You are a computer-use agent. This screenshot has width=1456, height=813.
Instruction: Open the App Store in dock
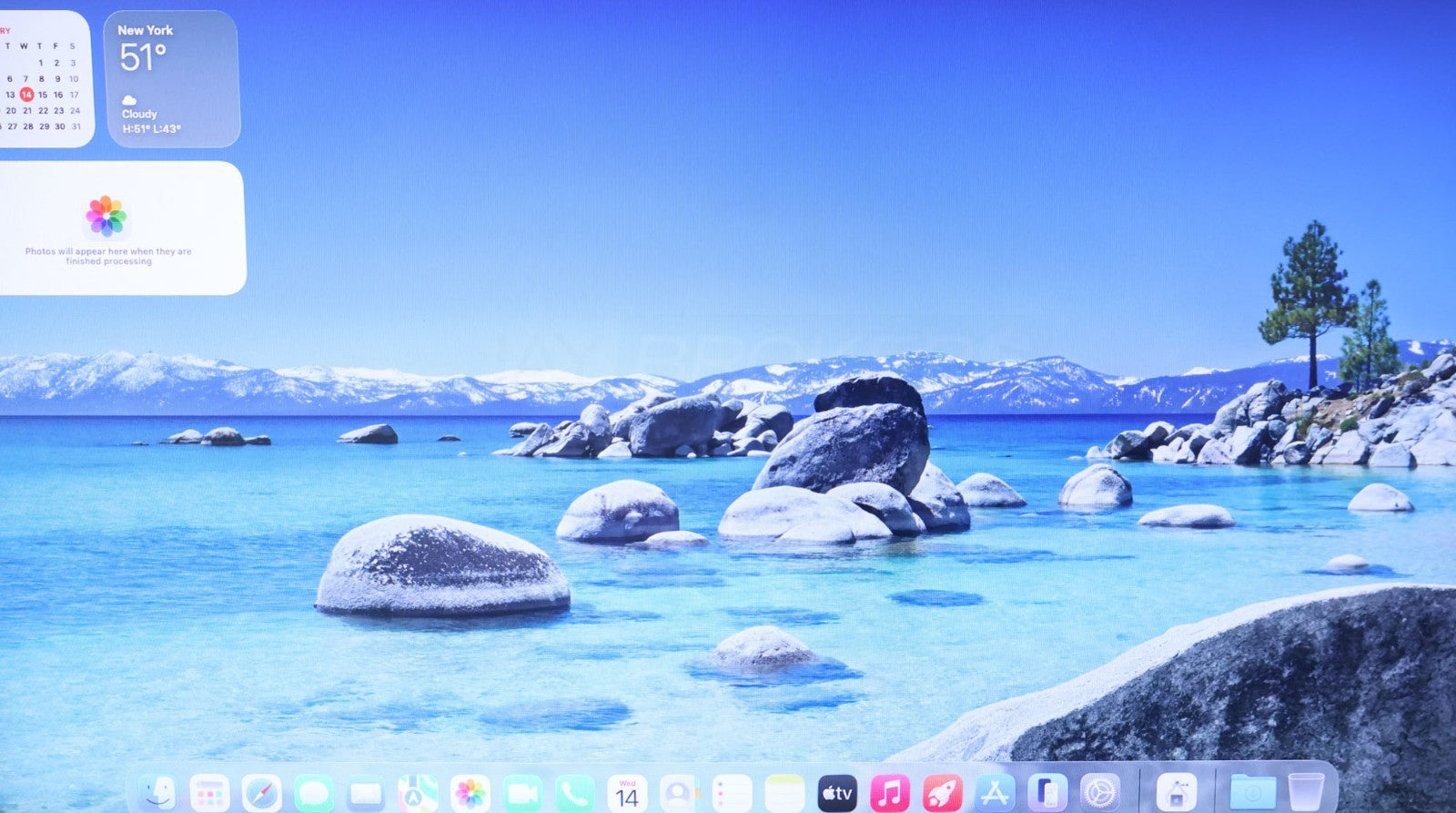point(995,793)
